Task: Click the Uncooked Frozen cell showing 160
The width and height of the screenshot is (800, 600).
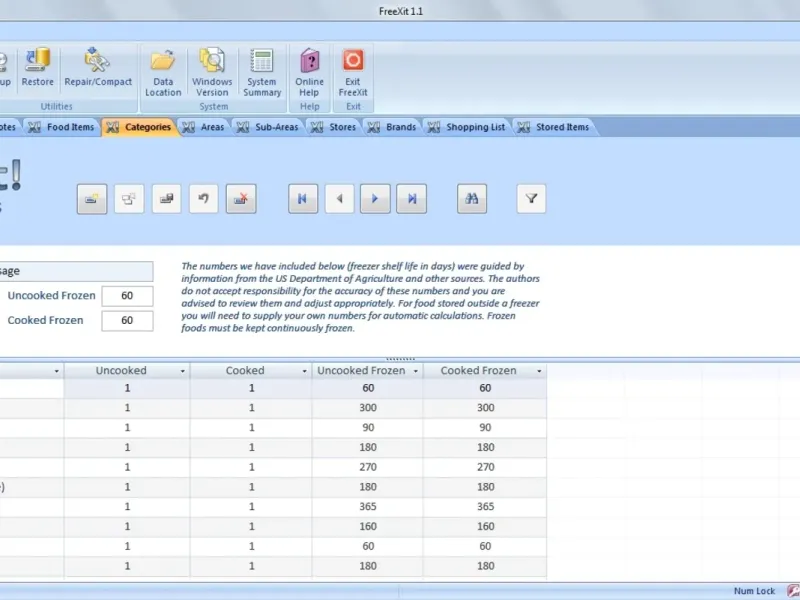Action: (x=367, y=526)
